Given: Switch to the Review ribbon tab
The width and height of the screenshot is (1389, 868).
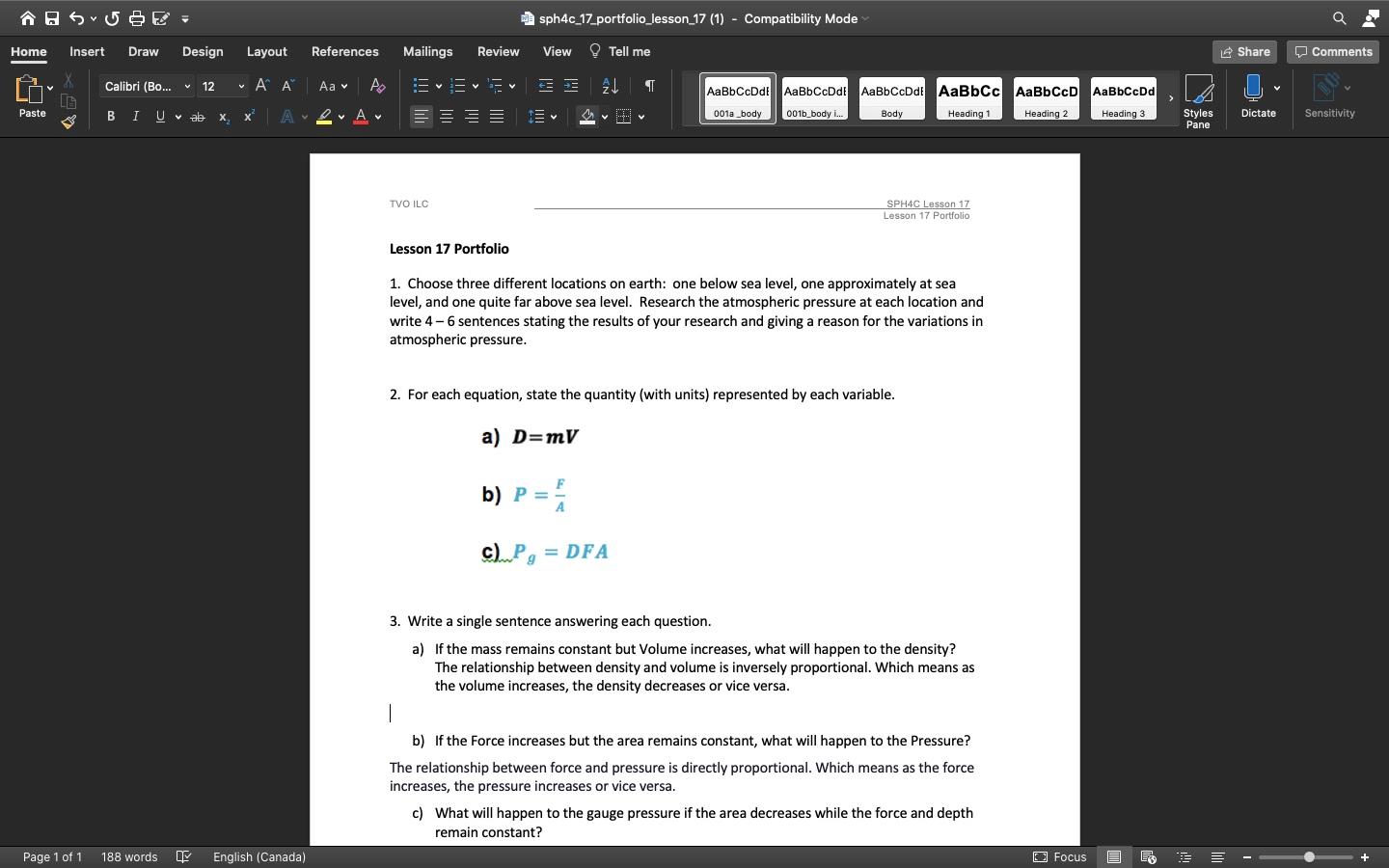Looking at the screenshot, I should click(499, 52).
